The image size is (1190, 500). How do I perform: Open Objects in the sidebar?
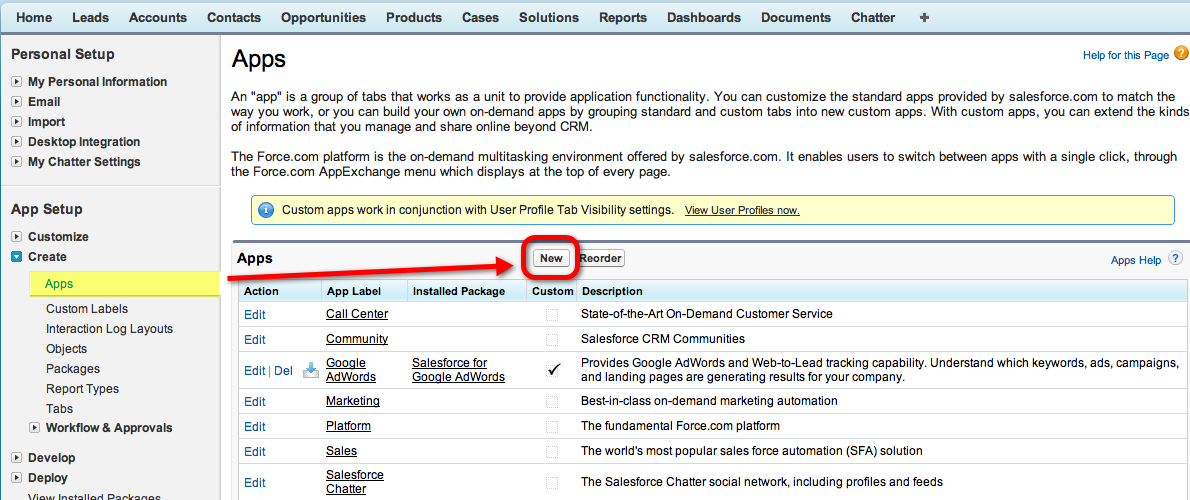pyautogui.click(x=66, y=349)
